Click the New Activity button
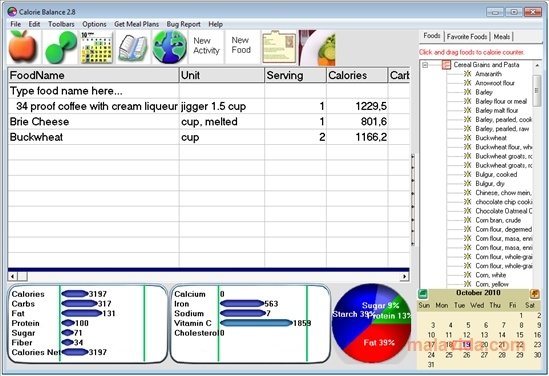This screenshot has width=549, height=376. coord(206,46)
